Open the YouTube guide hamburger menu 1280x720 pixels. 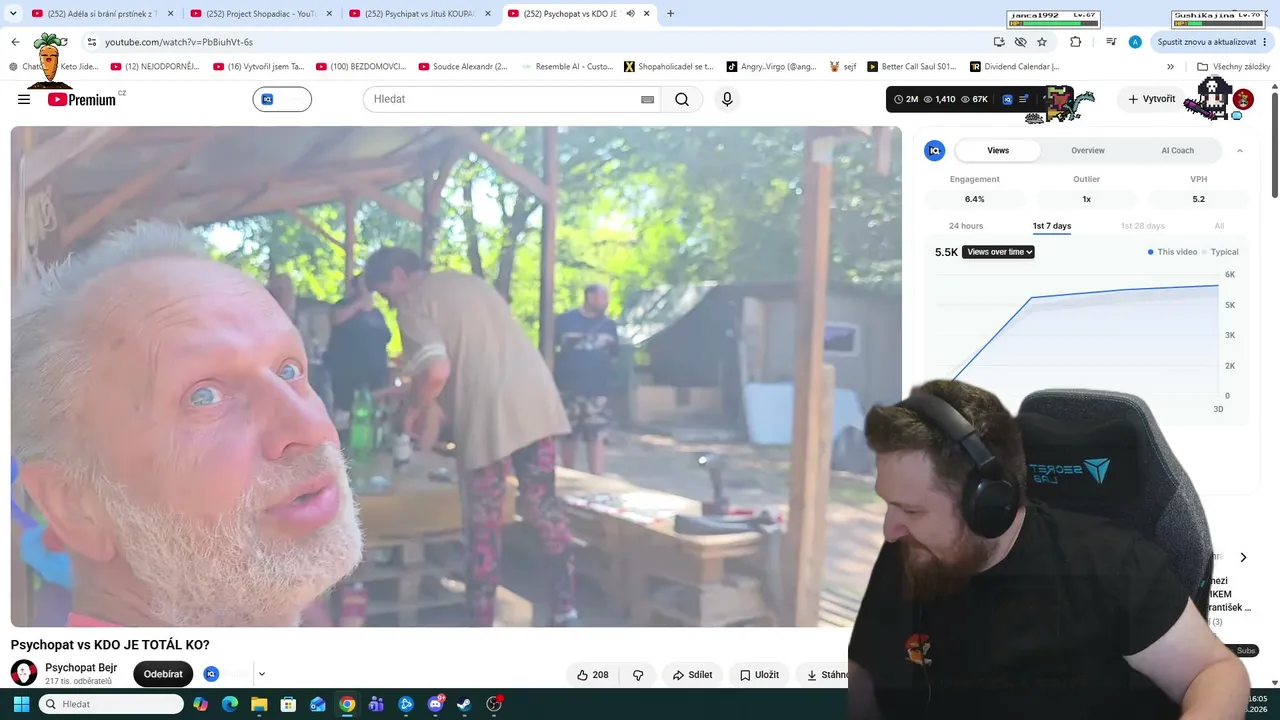pyautogui.click(x=24, y=99)
